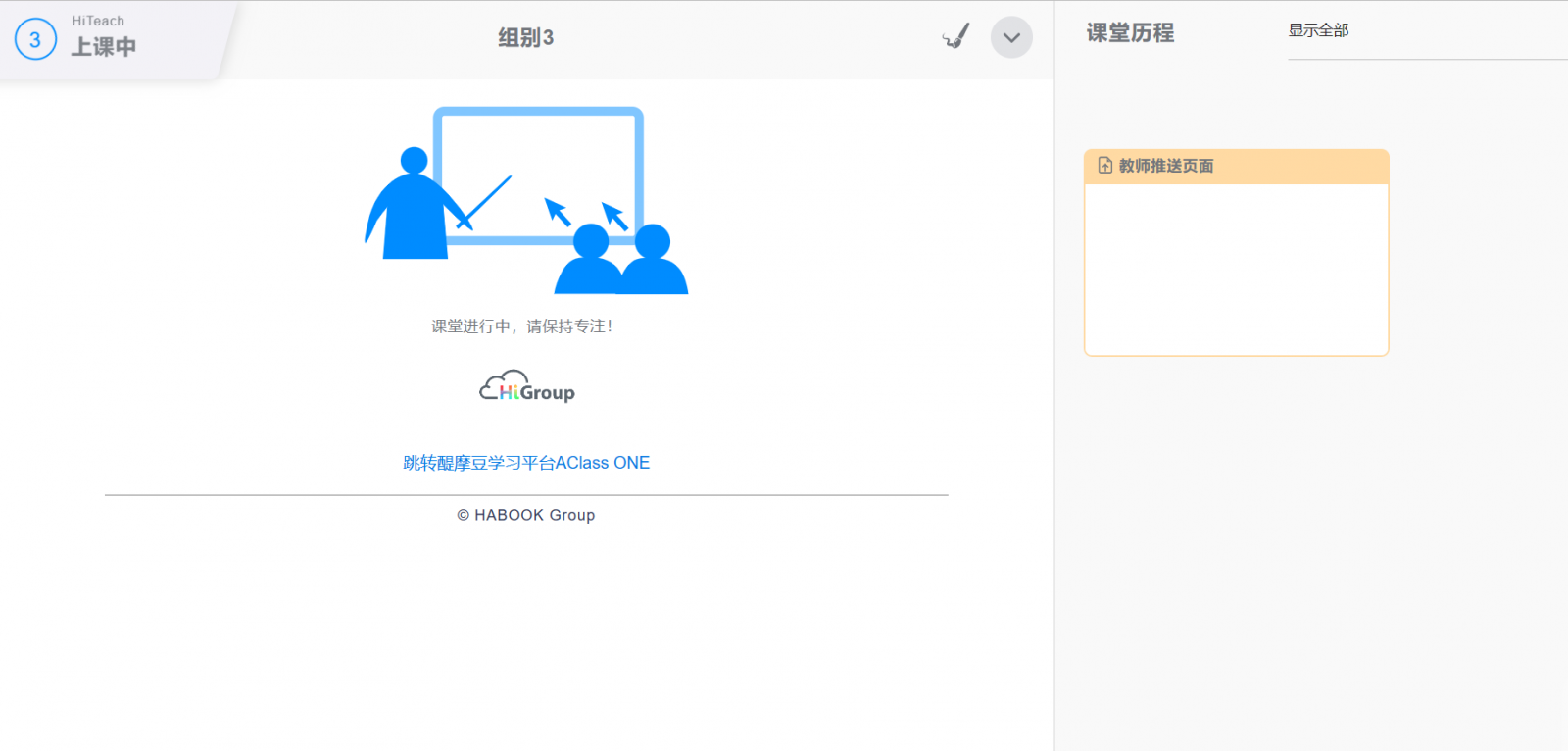Click the teacher's pointer stick in illustration
This screenshot has height=751, width=1568.
tap(487, 199)
